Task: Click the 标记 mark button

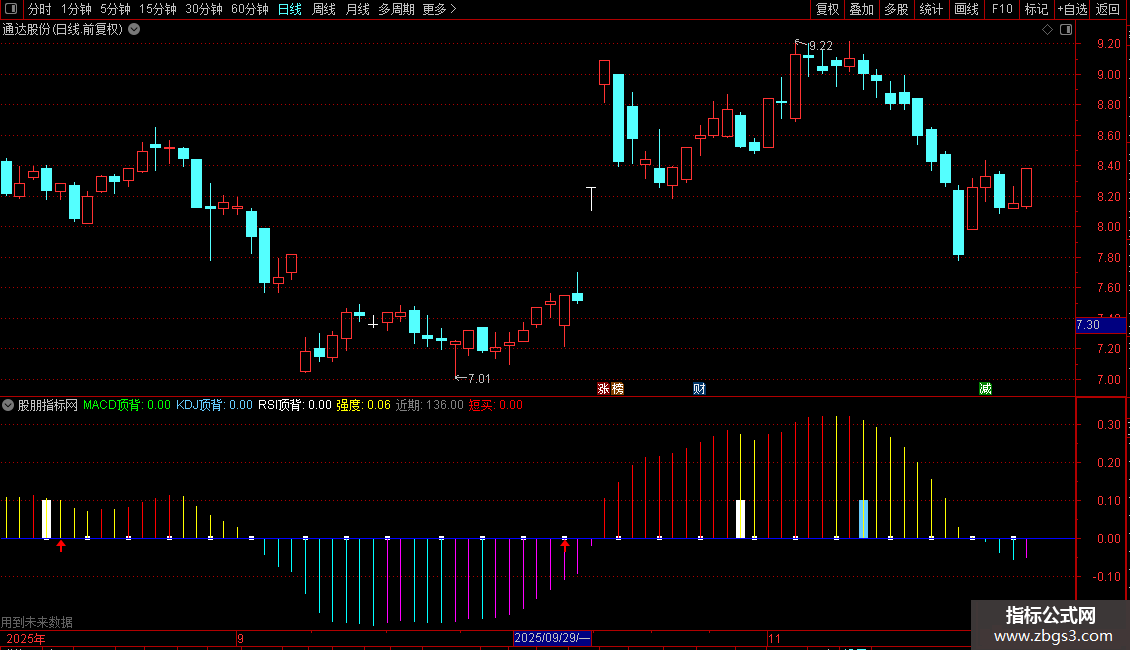Action: (x=1036, y=9)
